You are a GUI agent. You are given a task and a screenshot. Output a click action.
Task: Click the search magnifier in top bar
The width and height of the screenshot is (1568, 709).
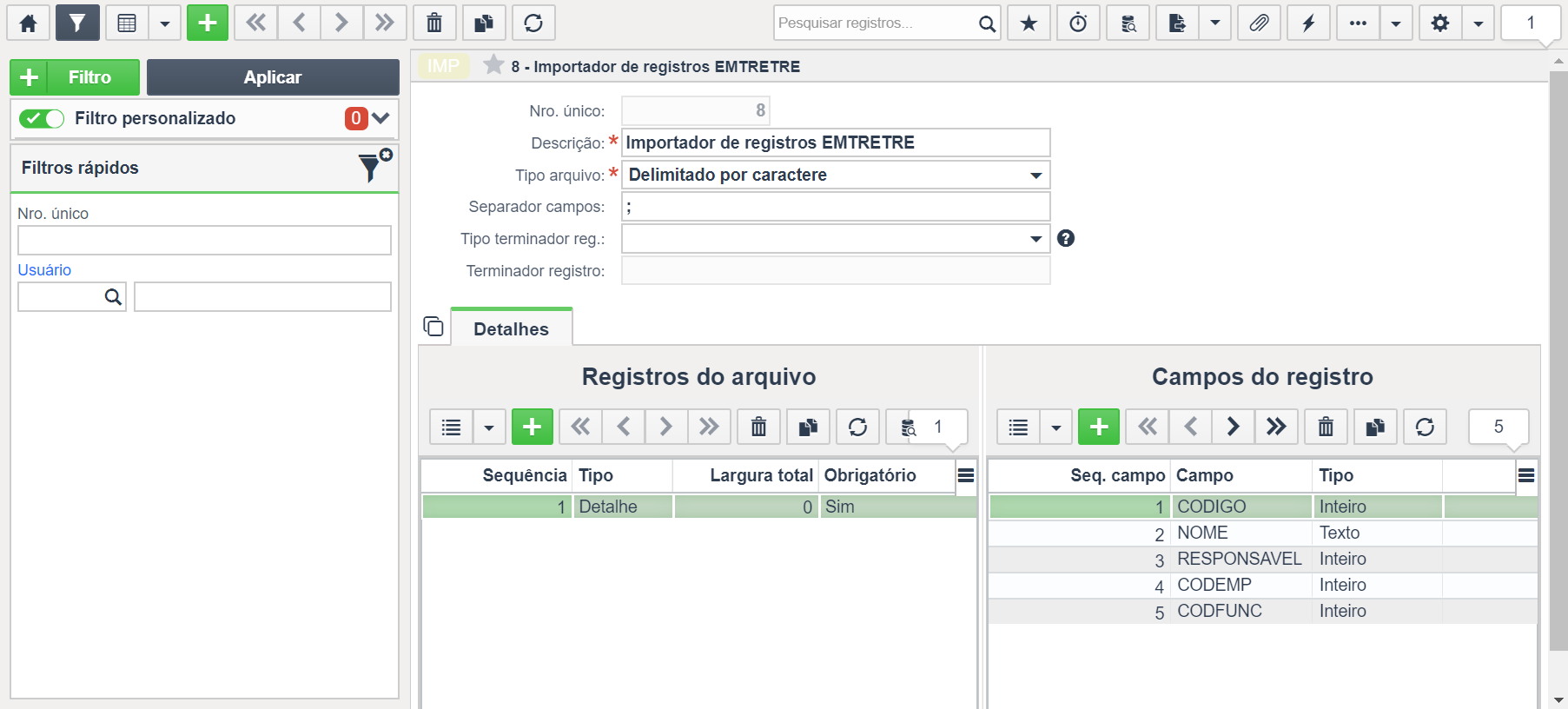pos(987,23)
